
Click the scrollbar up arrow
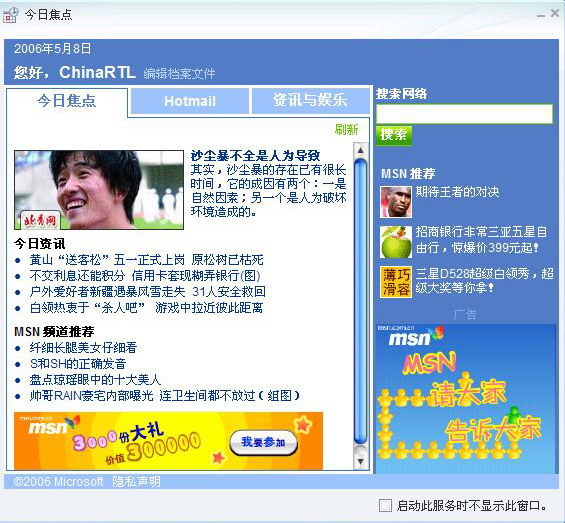[x=360, y=150]
